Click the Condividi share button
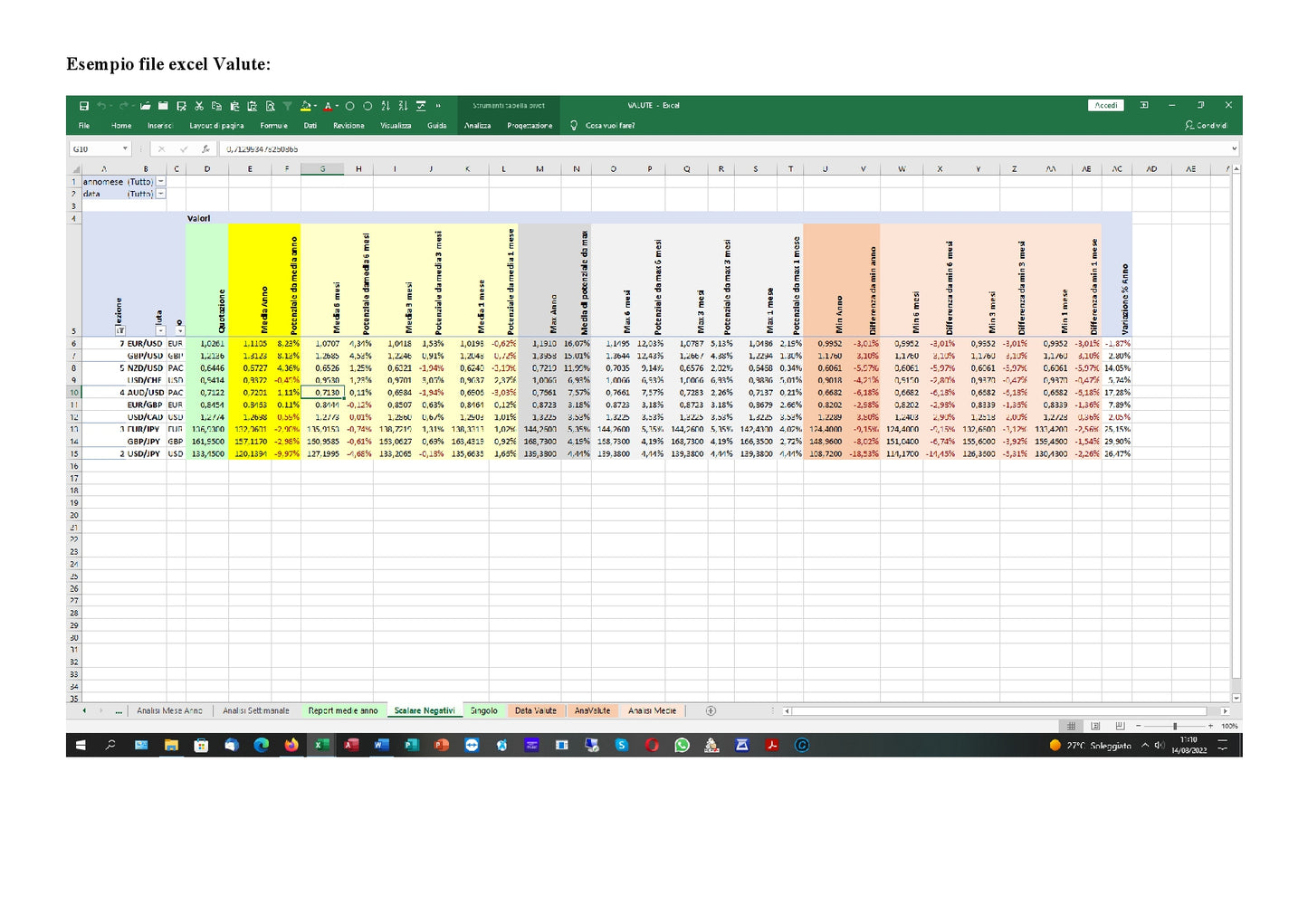 pos(1207,126)
